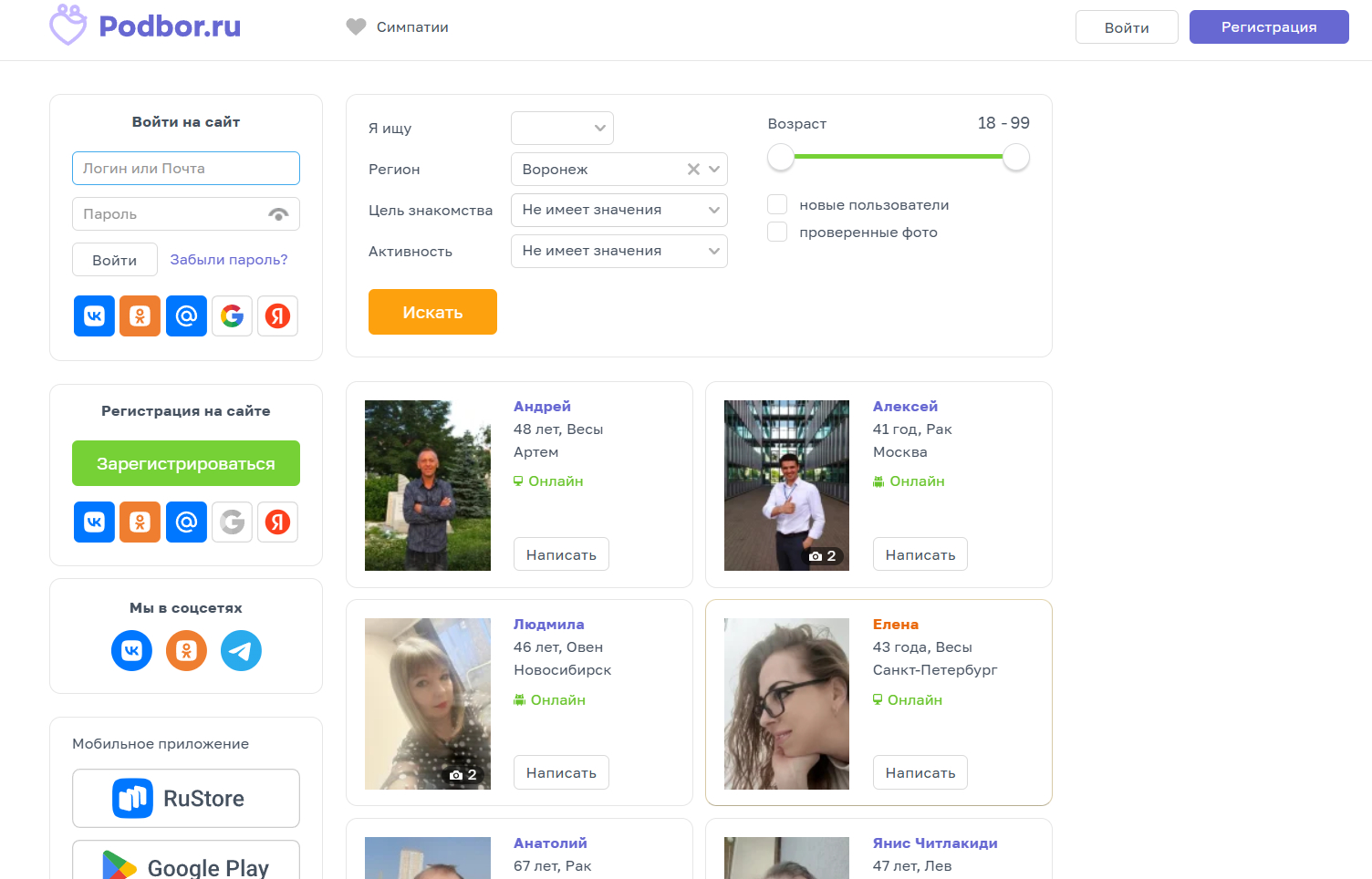The height and width of the screenshot is (879, 1372).
Task: Expand the Активность dropdown
Action: click(x=619, y=252)
